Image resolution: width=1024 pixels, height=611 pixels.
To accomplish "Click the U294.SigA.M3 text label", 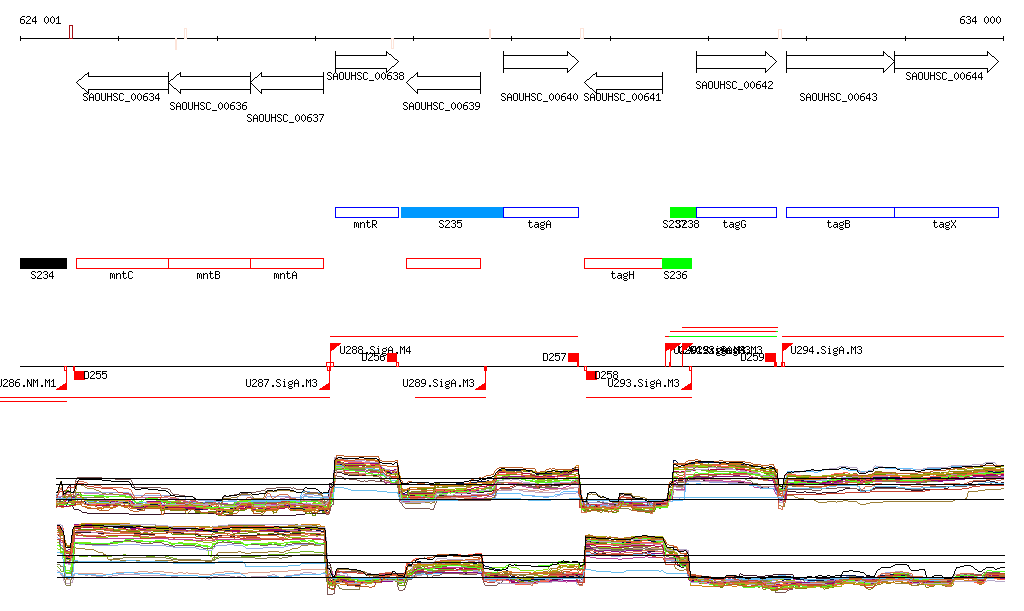I will tap(826, 351).
